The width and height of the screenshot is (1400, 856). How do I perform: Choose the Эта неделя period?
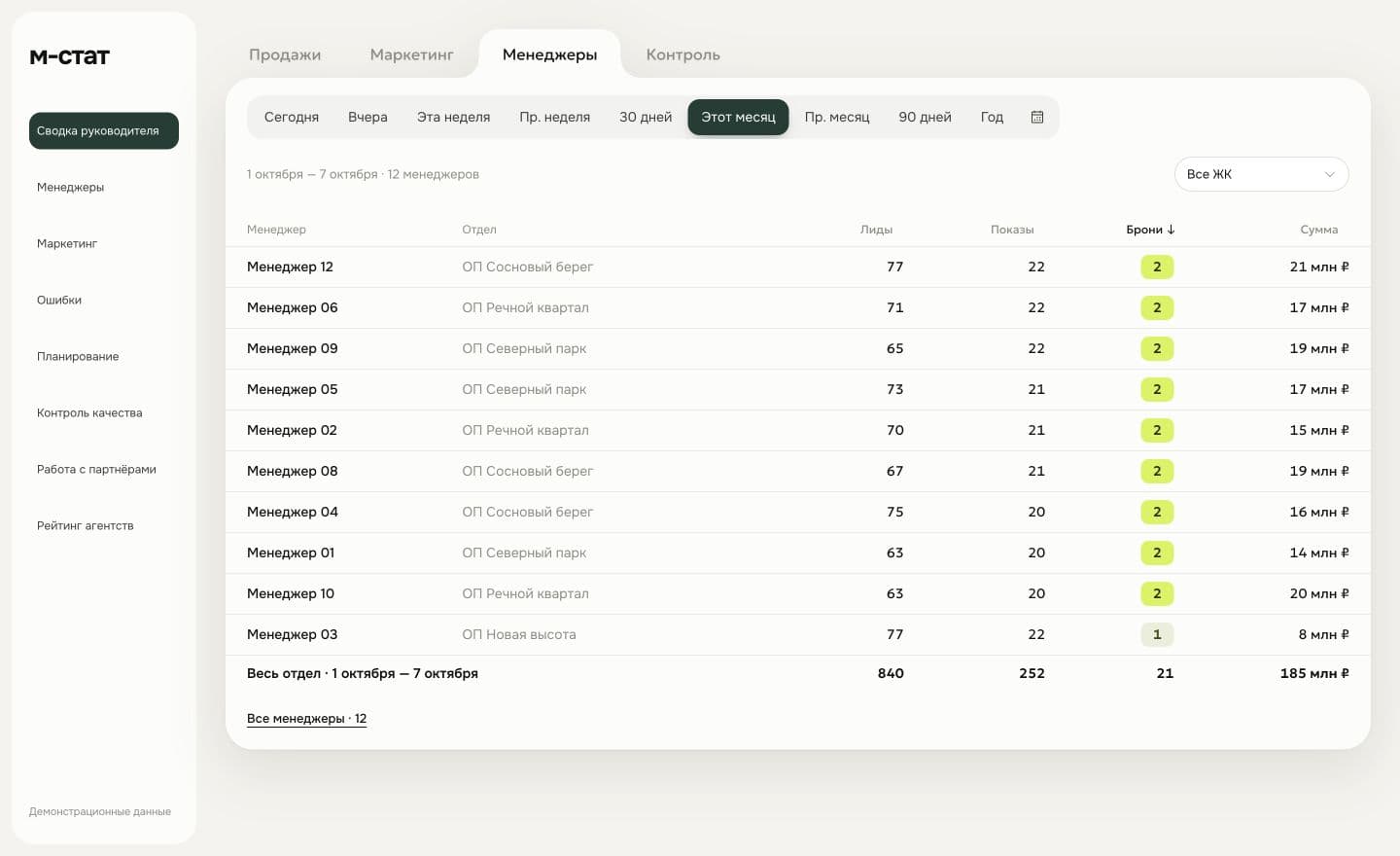(453, 117)
